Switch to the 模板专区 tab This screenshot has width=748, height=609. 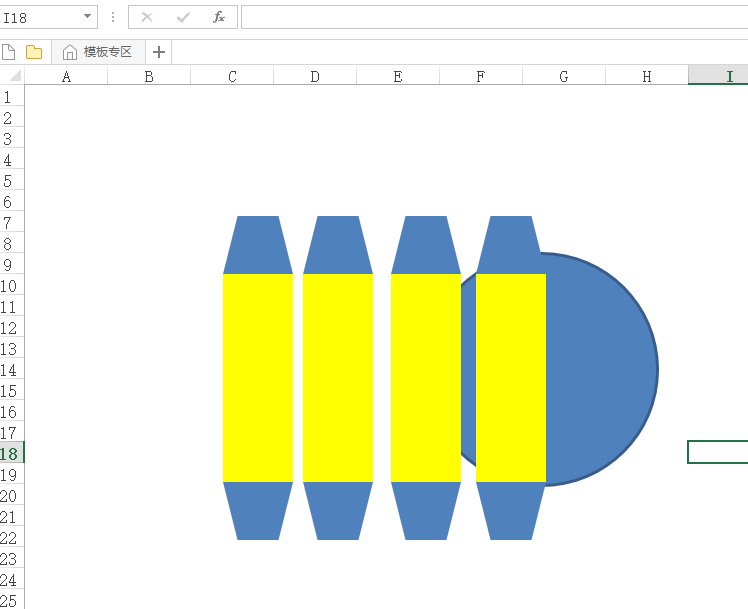tap(98, 52)
